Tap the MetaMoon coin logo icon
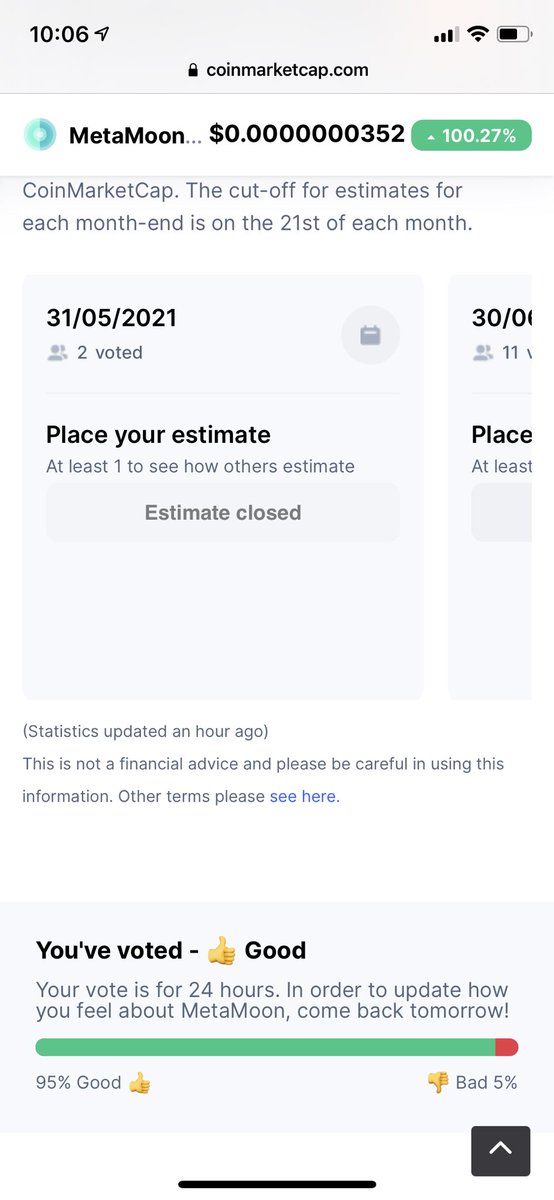The height and width of the screenshot is (1200, 554). coord(40,135)
